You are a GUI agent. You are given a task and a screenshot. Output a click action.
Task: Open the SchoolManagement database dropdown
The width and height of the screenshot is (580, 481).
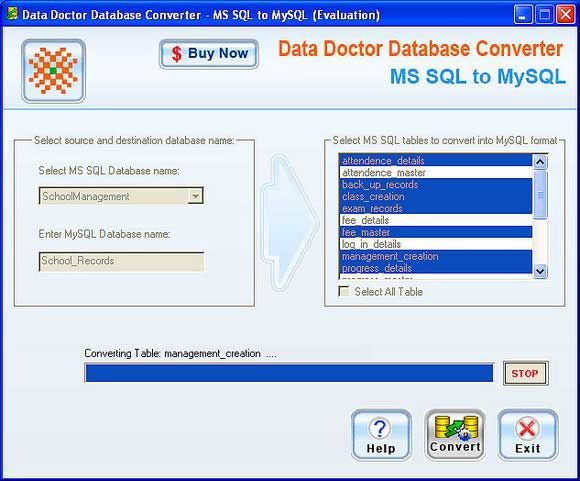click(195, 196)
